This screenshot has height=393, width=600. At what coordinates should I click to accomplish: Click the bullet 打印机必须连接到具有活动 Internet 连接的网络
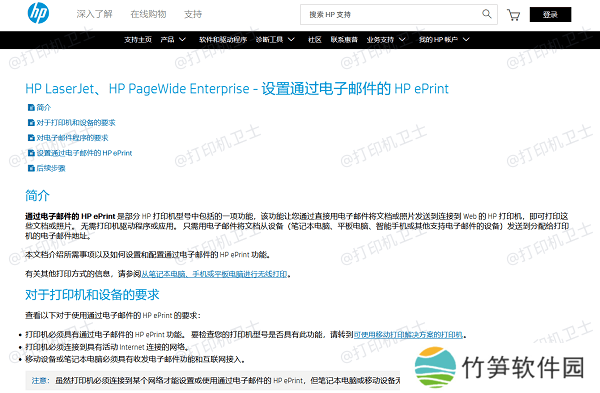pos(107,347)
